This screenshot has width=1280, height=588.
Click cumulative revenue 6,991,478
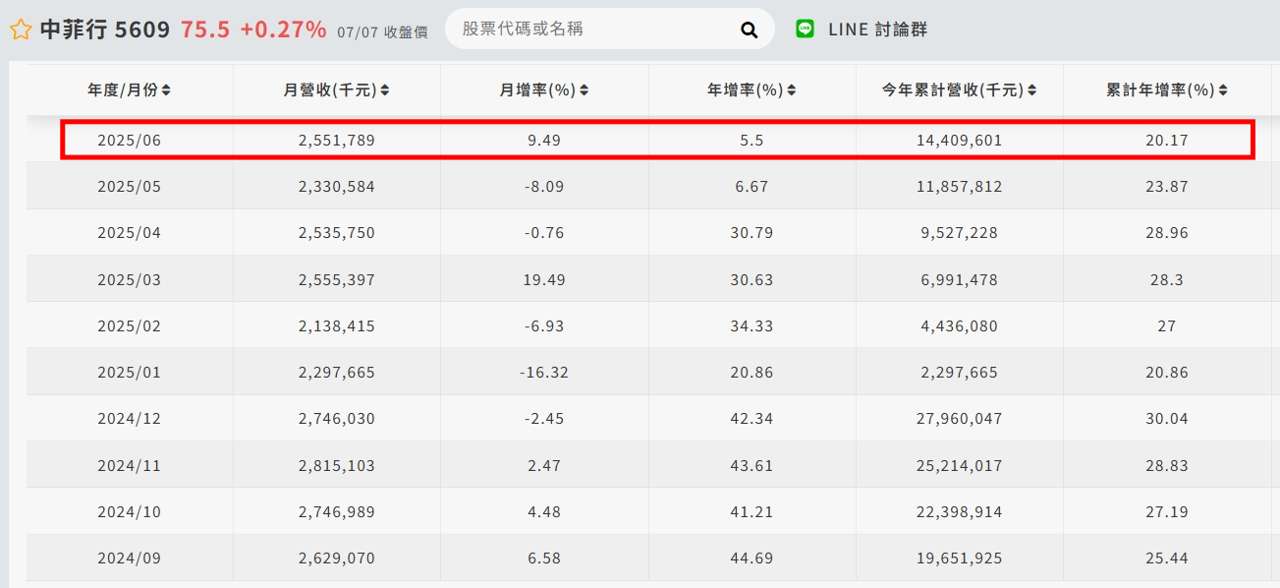pos(959,280)
